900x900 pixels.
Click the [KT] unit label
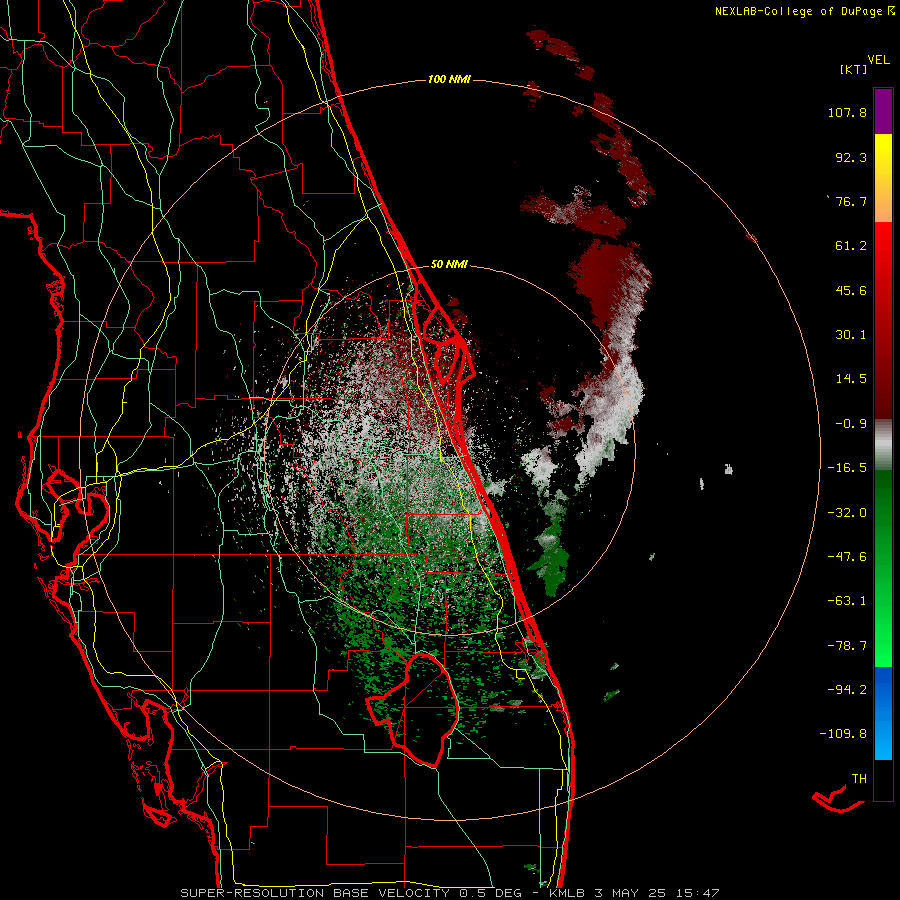pos(853,70)
